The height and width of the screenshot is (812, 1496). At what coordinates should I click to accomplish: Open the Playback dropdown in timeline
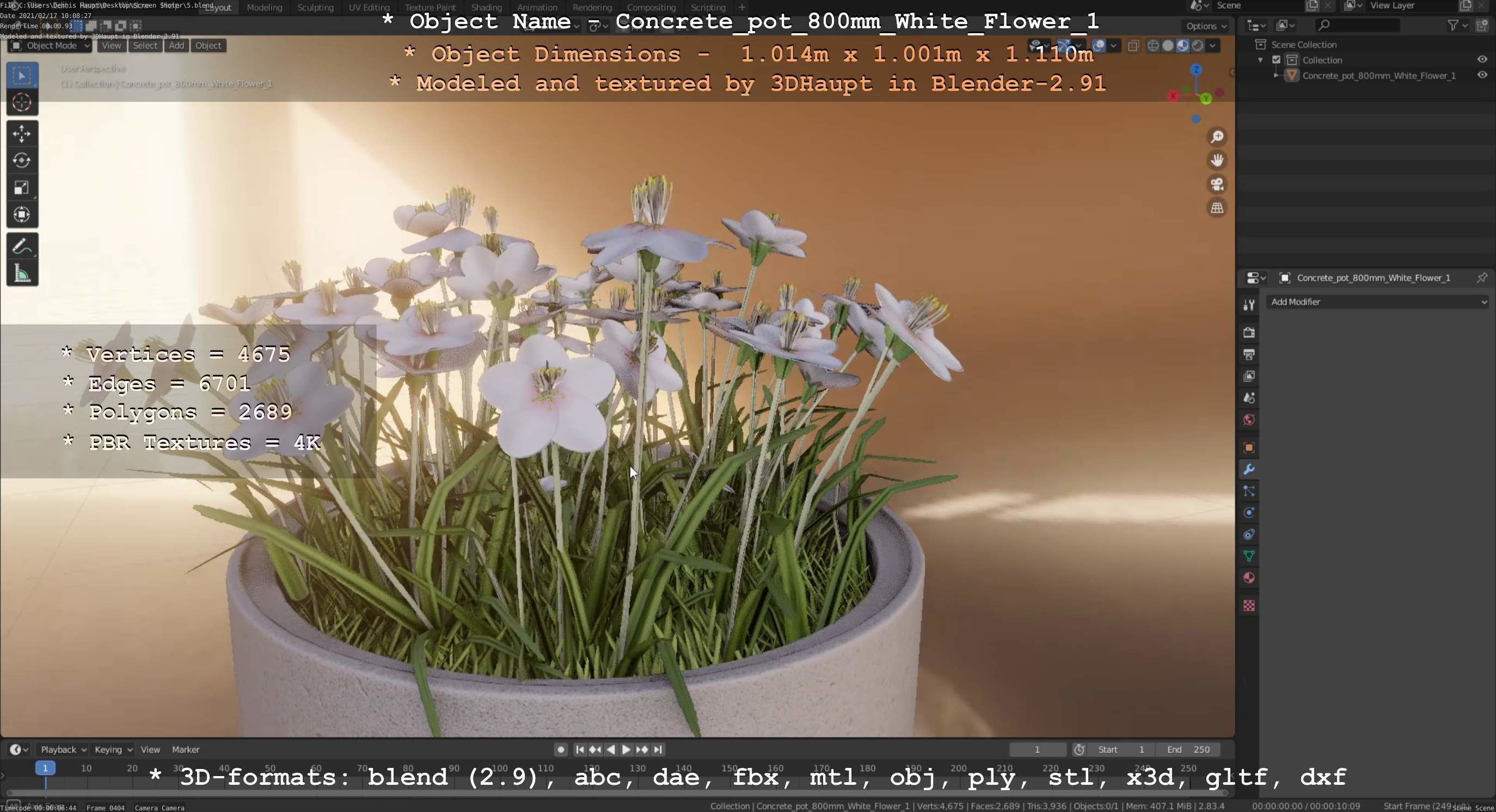(x=63, y=750)
